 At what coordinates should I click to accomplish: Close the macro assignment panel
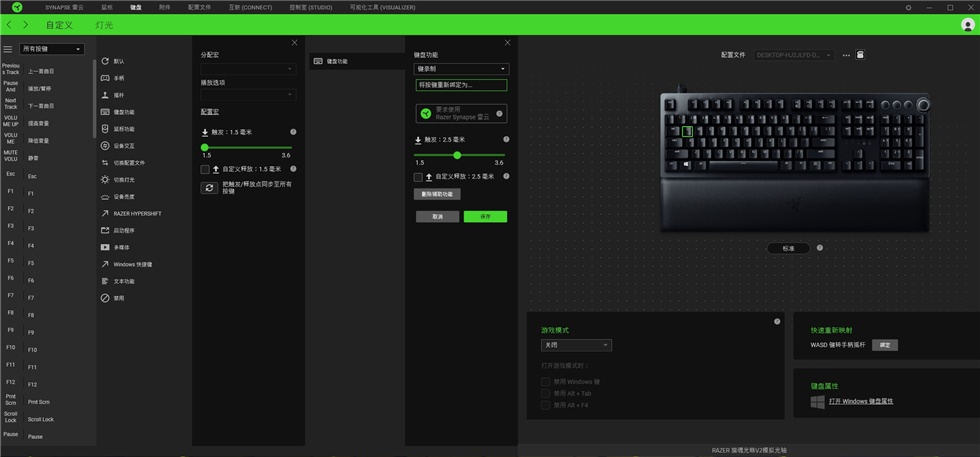pos(294,43)
